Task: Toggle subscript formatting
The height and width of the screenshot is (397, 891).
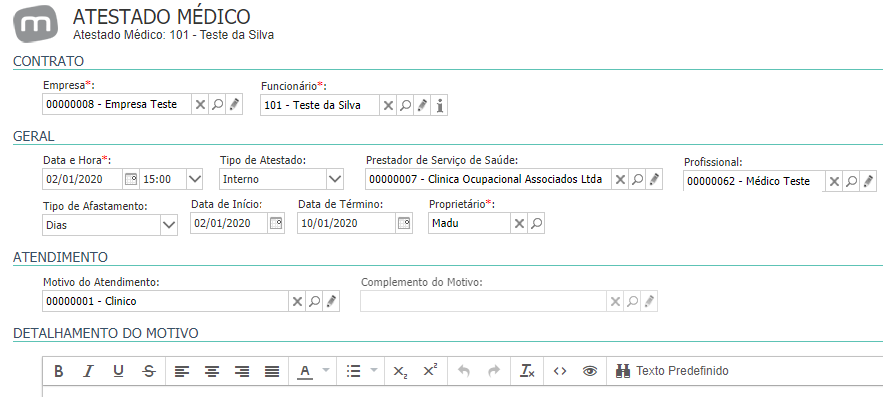Action: pyautogui.click(x=400, y=371)
